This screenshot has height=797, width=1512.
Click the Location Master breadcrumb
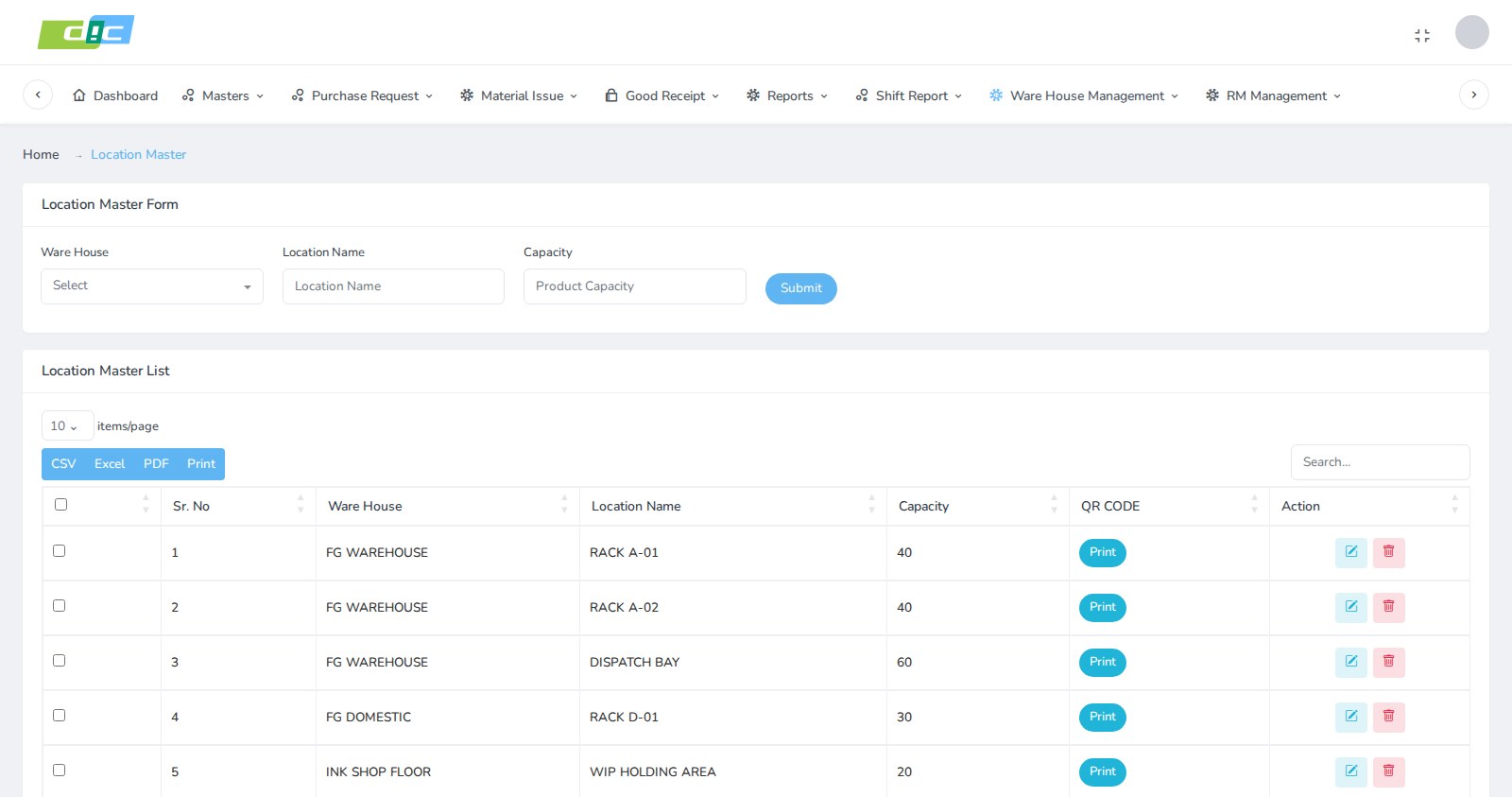[x=138, y=154]
